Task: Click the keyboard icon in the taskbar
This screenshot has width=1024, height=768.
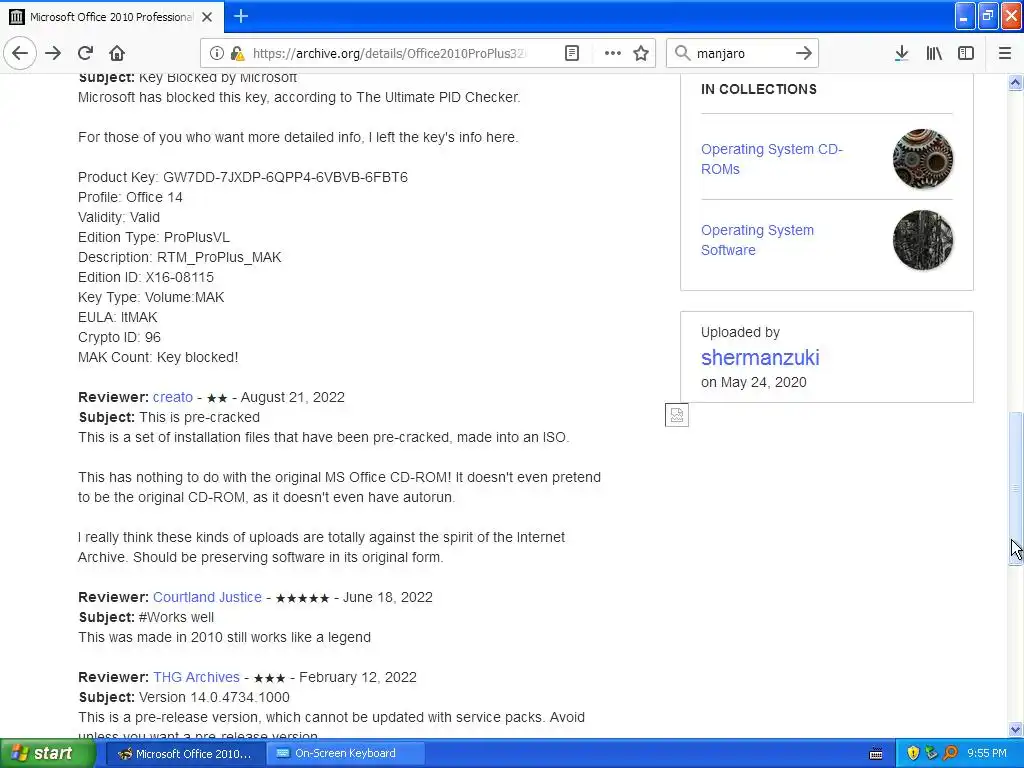Action: click(x=876, y=754)
